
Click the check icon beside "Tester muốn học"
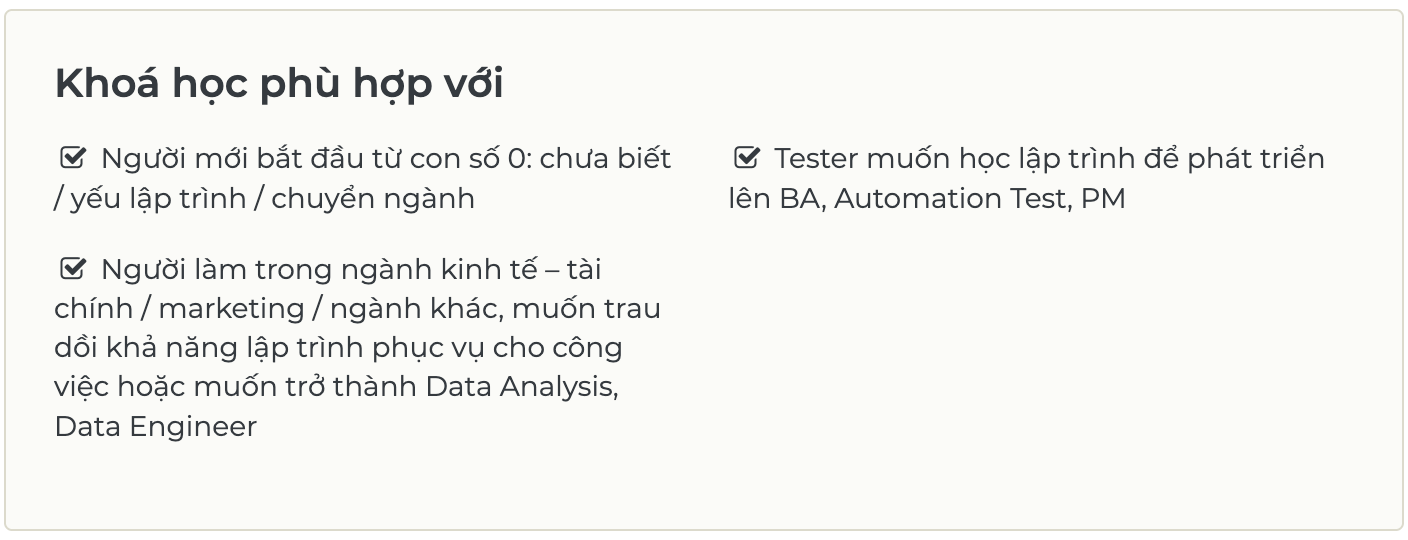tap(746, 158)
